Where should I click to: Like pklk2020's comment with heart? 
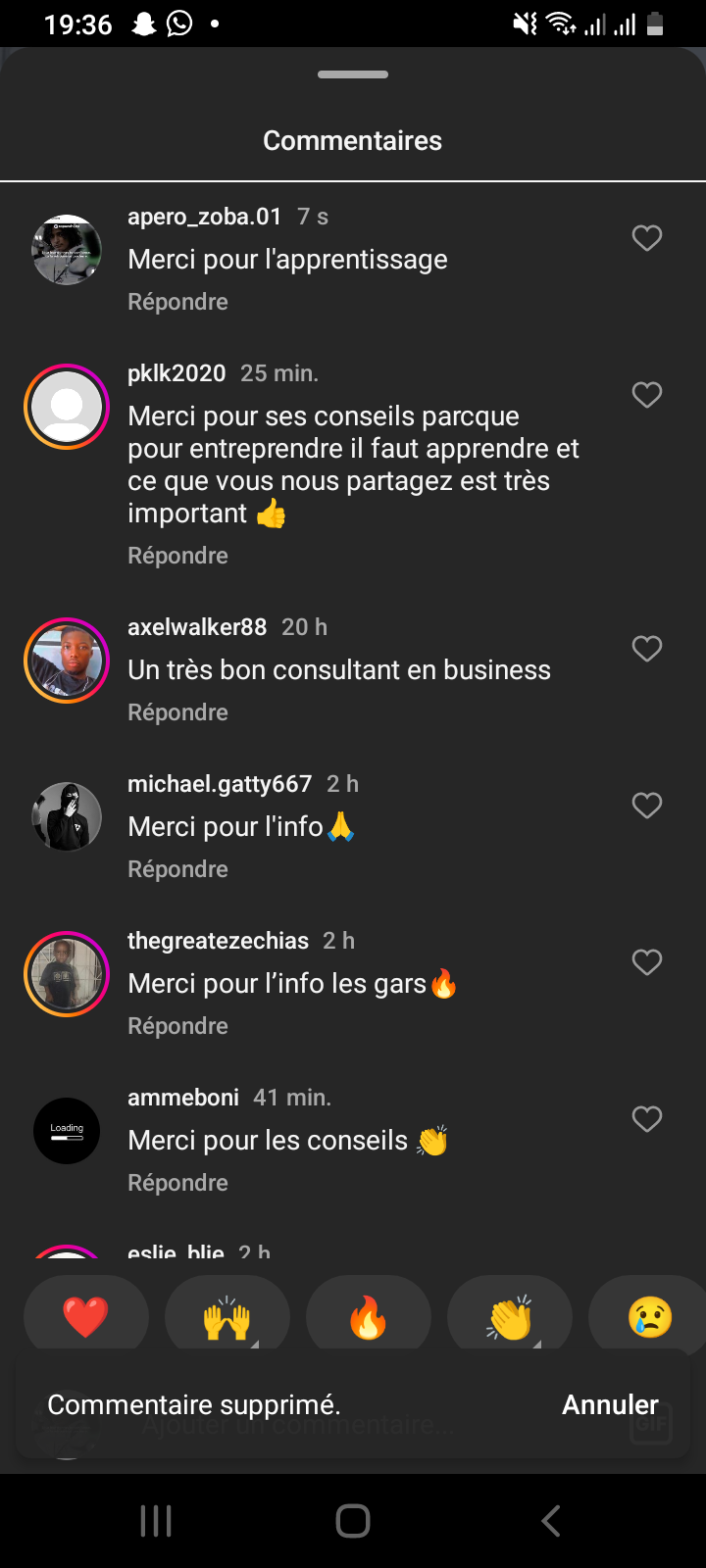pyautogui.click(x=647, y=395)
